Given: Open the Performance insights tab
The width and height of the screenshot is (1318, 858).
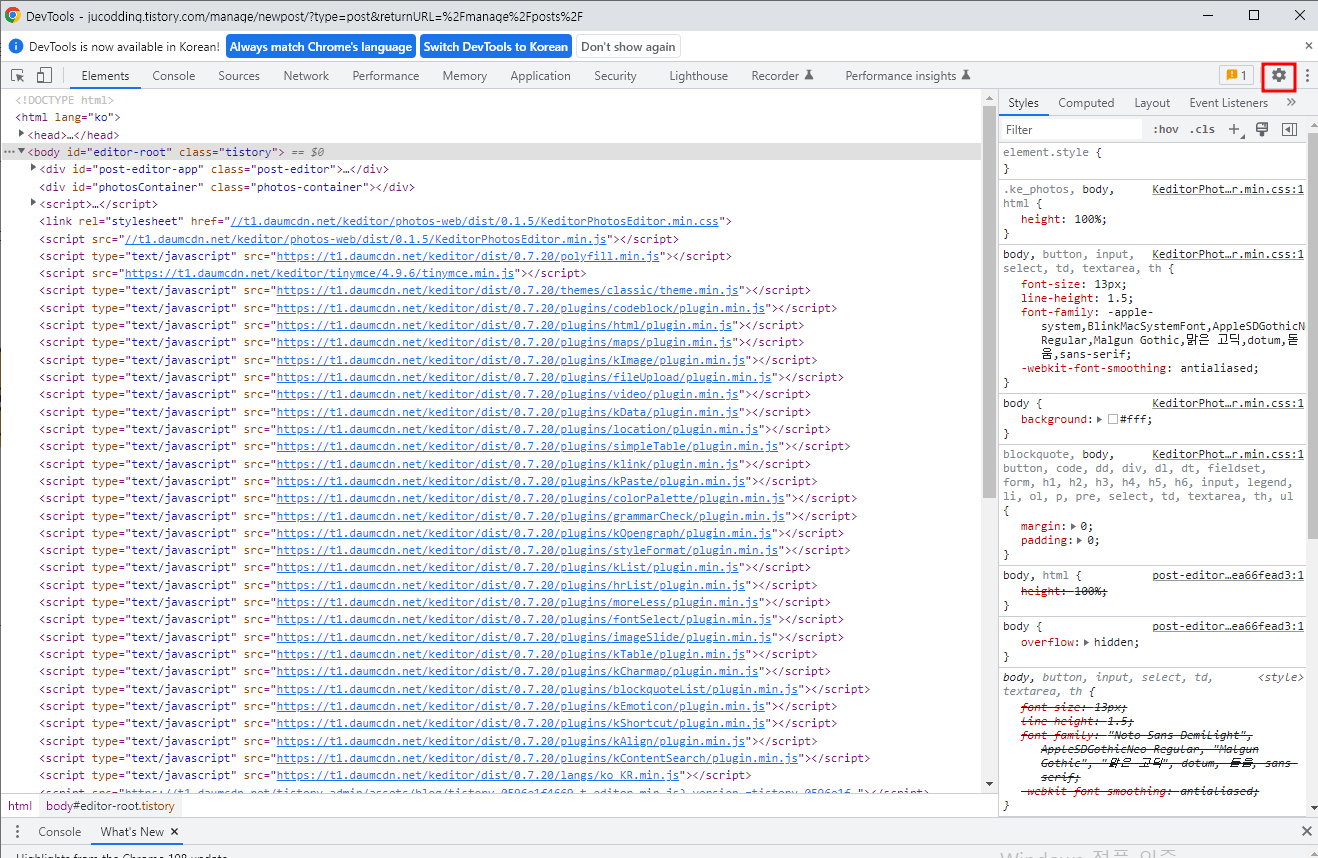Looking at the screenshot, I should [x=908, y=76].
